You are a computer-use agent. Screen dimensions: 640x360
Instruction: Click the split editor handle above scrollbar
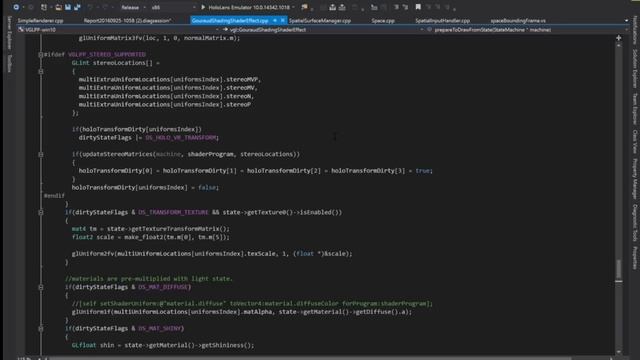click(619, 38)
